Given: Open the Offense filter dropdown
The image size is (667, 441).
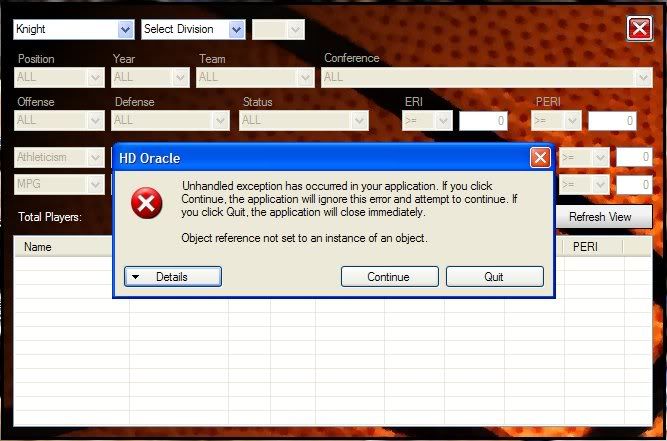Looking at the screenshot, I should pos(95,120).
